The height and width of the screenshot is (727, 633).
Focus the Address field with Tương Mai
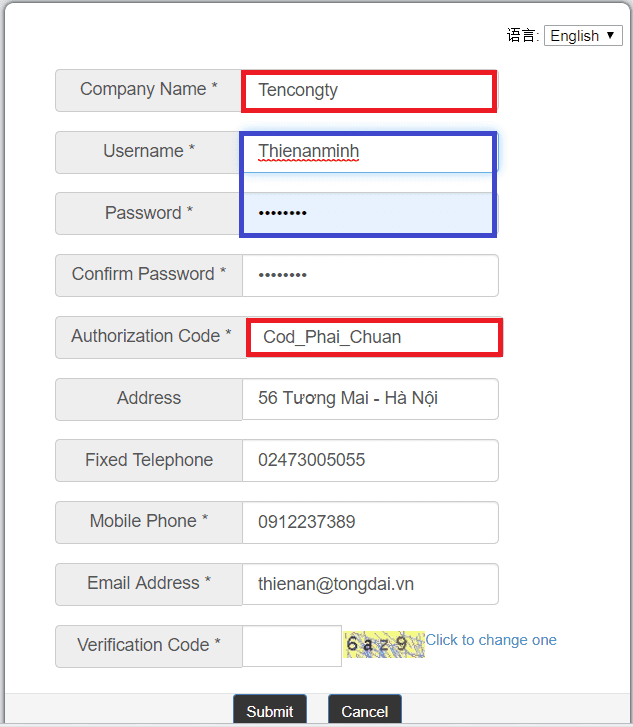coord(370,398)
